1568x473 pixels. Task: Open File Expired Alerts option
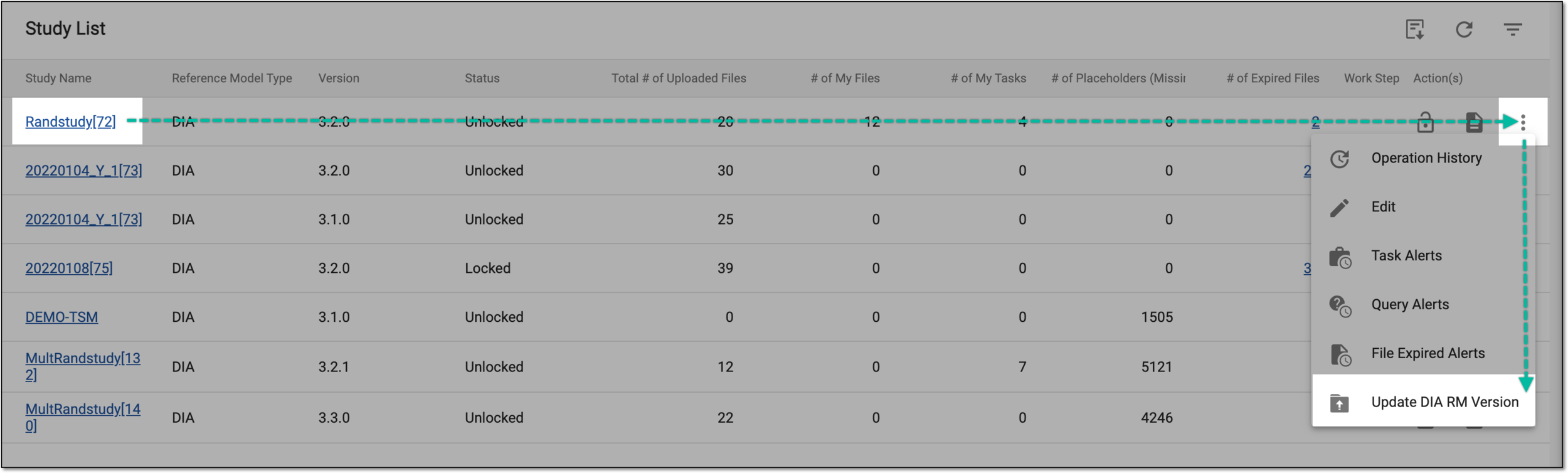1423,354
